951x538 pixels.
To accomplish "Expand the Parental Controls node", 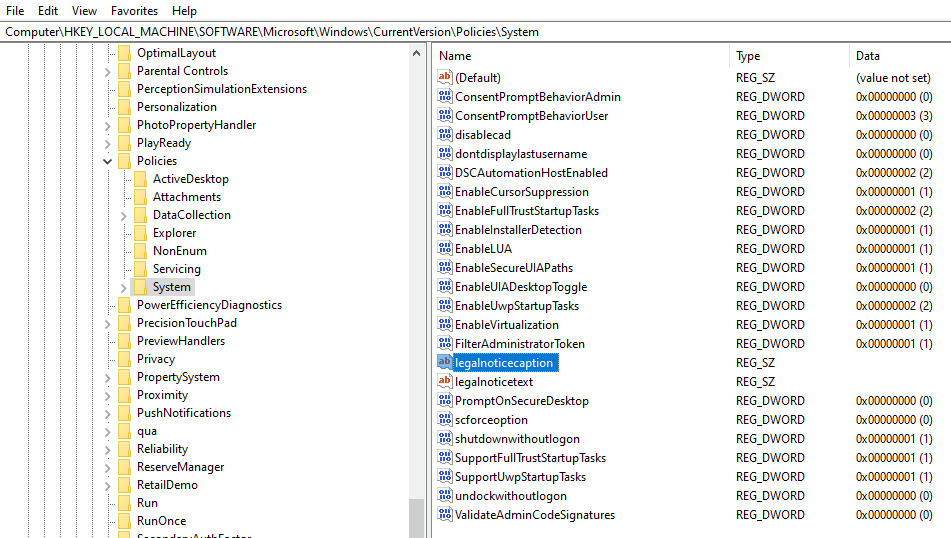I will 107,72.
